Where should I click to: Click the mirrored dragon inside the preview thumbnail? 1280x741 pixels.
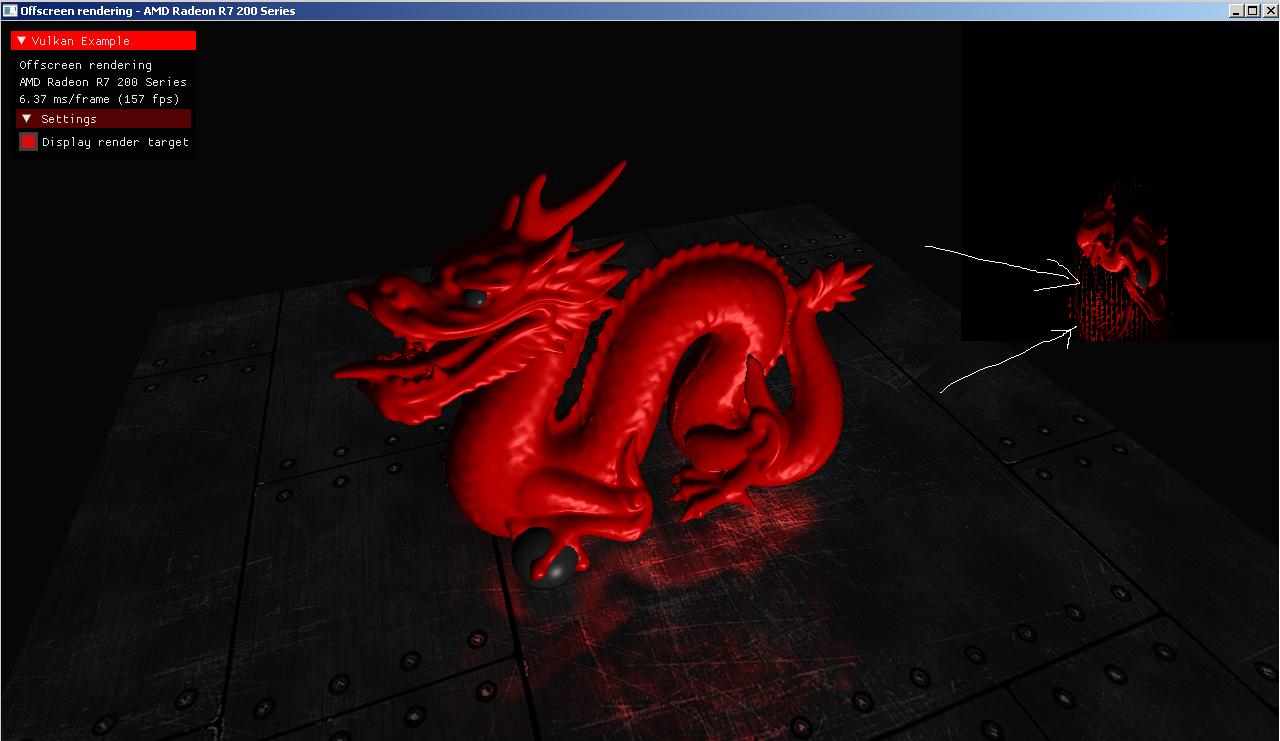click(x=1120, y=255)
